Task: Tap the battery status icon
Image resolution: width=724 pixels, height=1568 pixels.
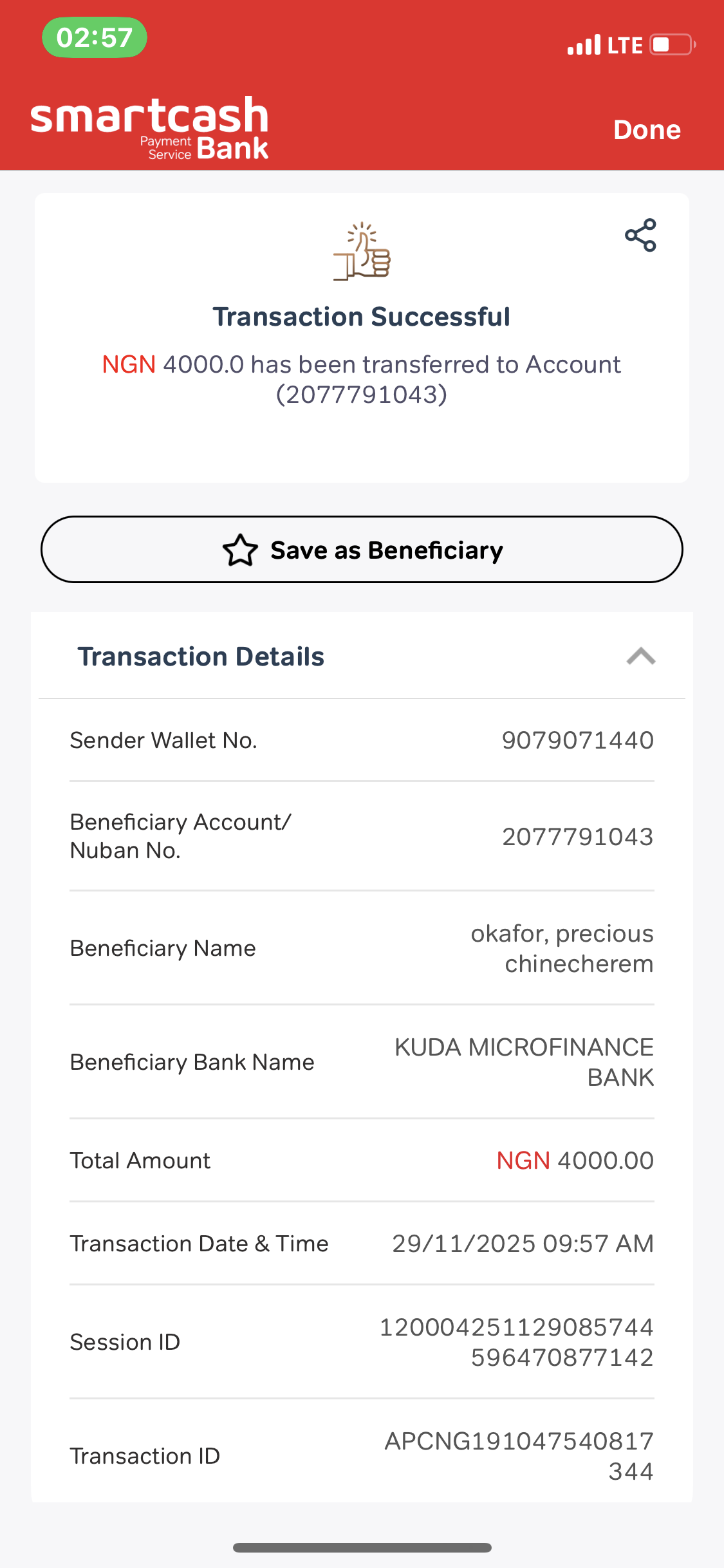Action: 672,45
